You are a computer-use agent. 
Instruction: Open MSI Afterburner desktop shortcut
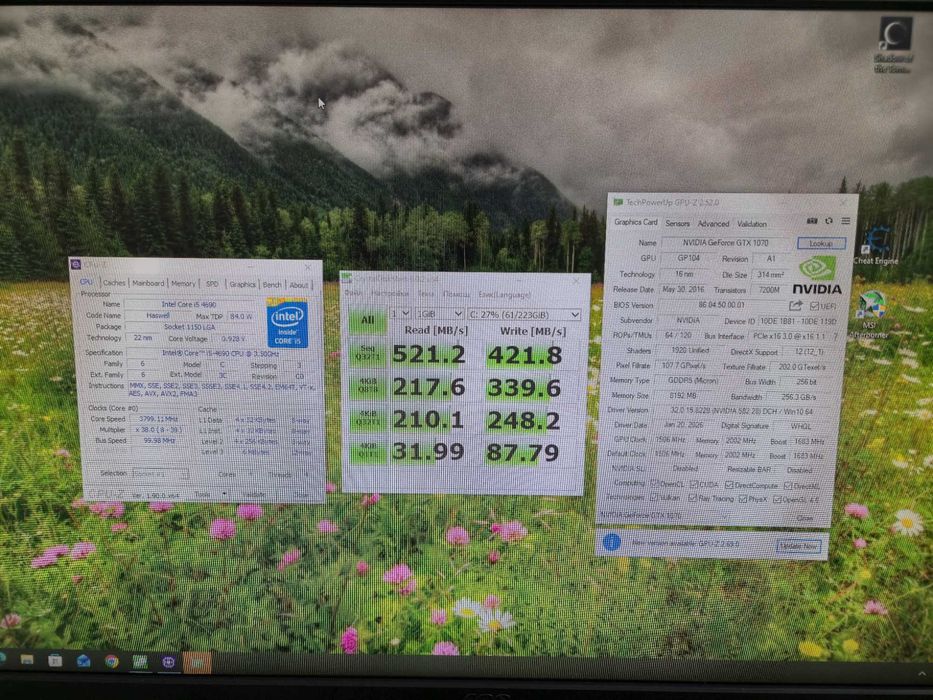870,314
